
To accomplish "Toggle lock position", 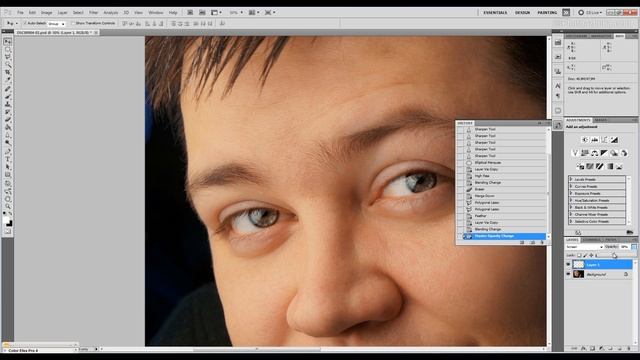I will tap(591, 255).
